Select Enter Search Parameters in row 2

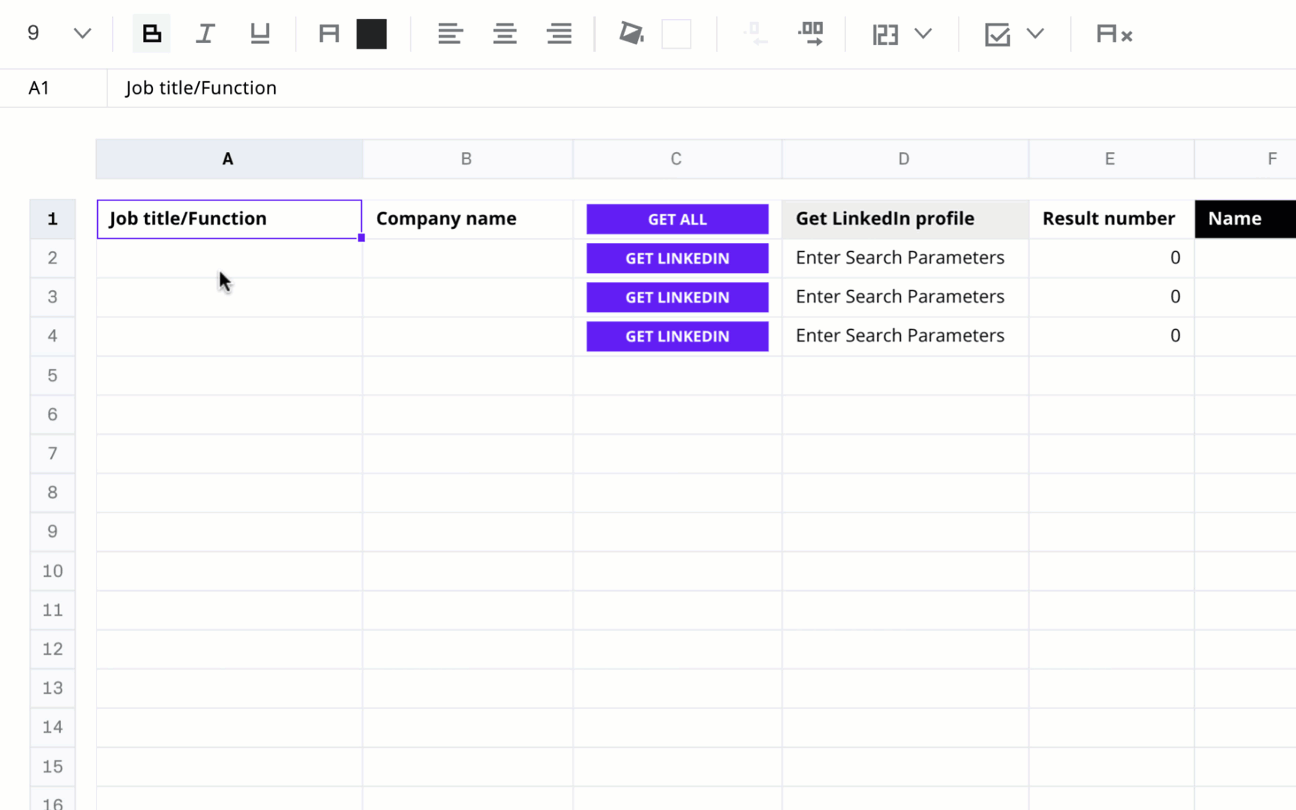coord(904,258)
